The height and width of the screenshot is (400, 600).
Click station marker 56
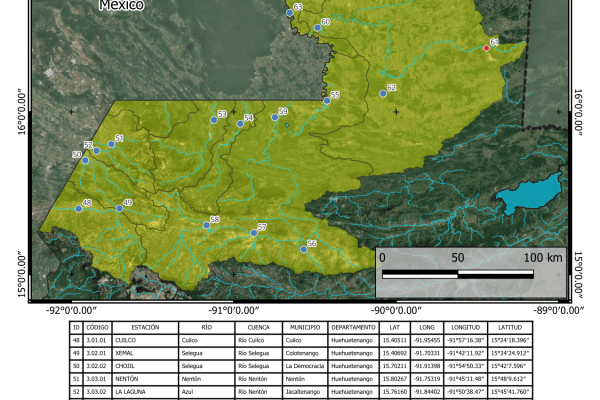coord(303,248)
